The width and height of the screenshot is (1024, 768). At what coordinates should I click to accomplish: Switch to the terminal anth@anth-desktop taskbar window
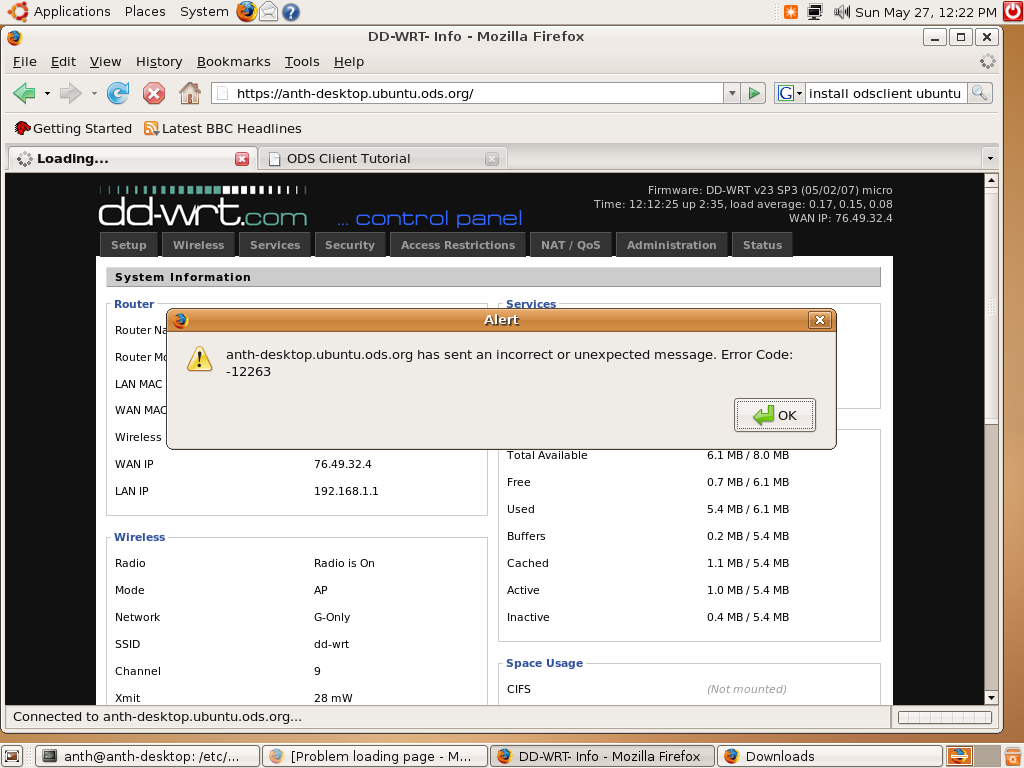click(x=147, y=756)
